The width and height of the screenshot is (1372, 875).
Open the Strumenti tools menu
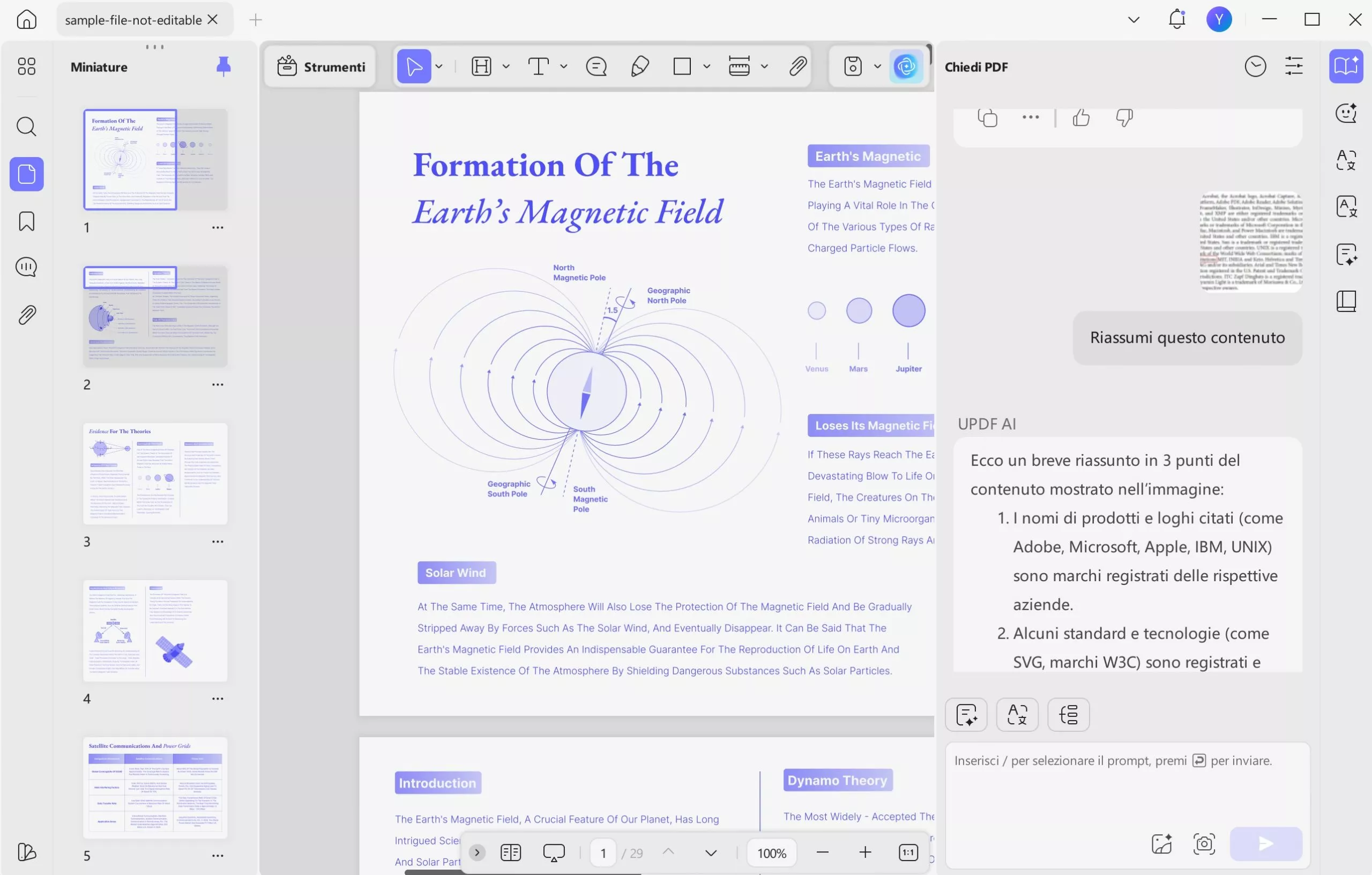(x=321, y=66)
